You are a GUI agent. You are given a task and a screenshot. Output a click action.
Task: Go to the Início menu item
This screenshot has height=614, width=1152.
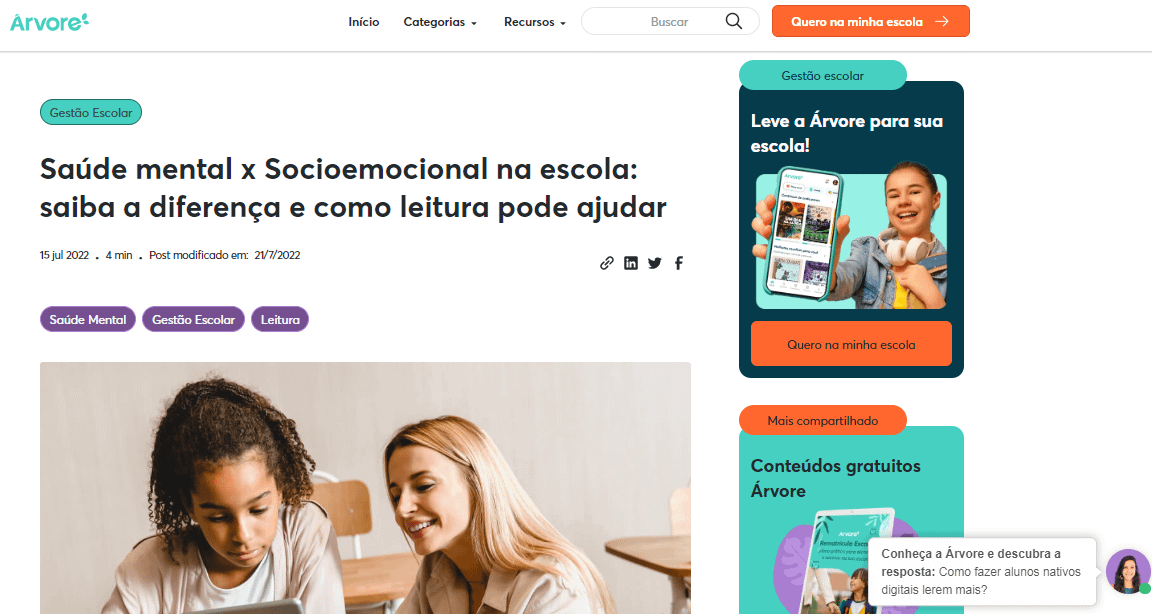pos(364,22)
